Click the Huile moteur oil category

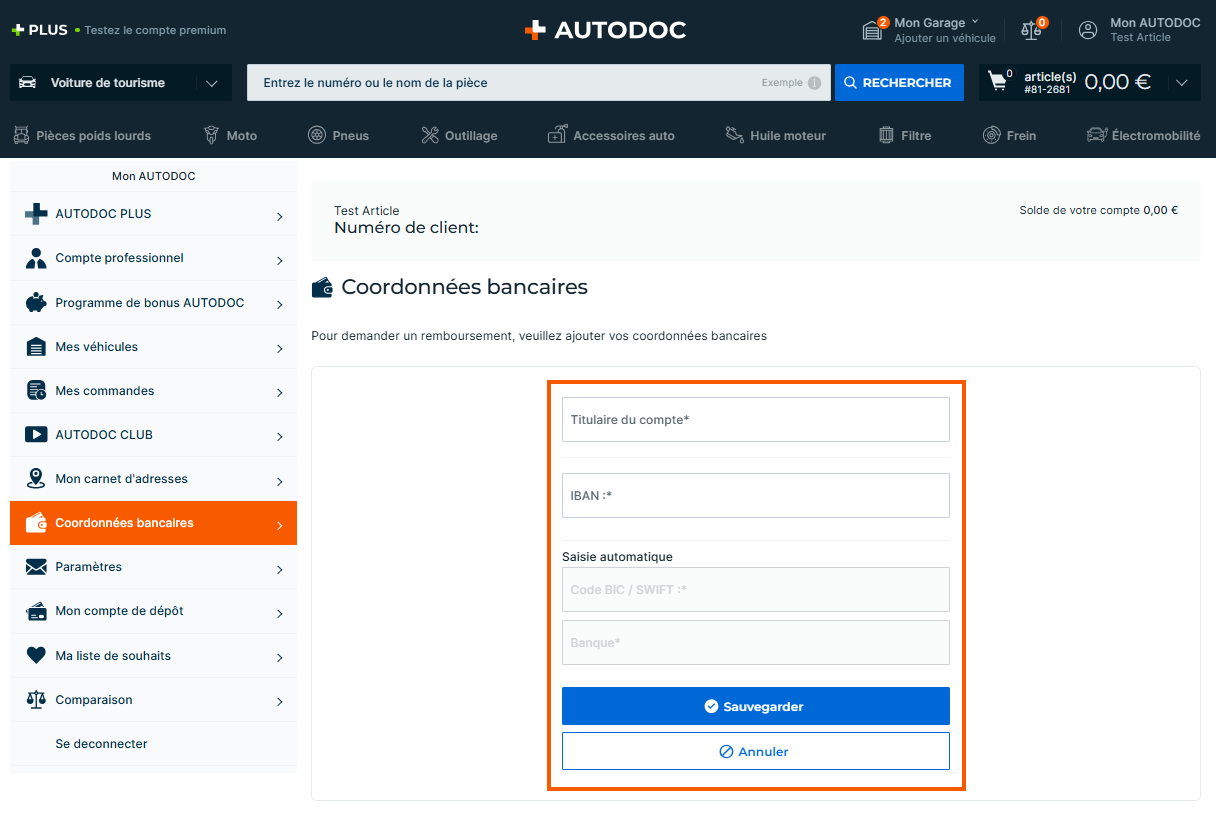[x=775, y=135]
